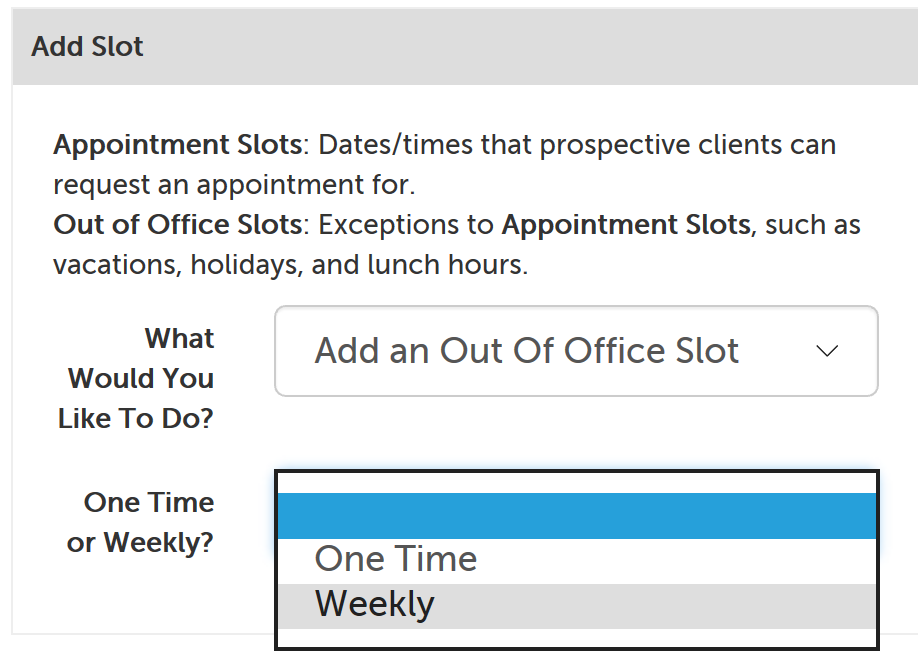The width and height of the screenshot is (918, 669).
Task: Open the "Add an Out Of Office Slot" dropdown
Action: click(x=576, y=351)
